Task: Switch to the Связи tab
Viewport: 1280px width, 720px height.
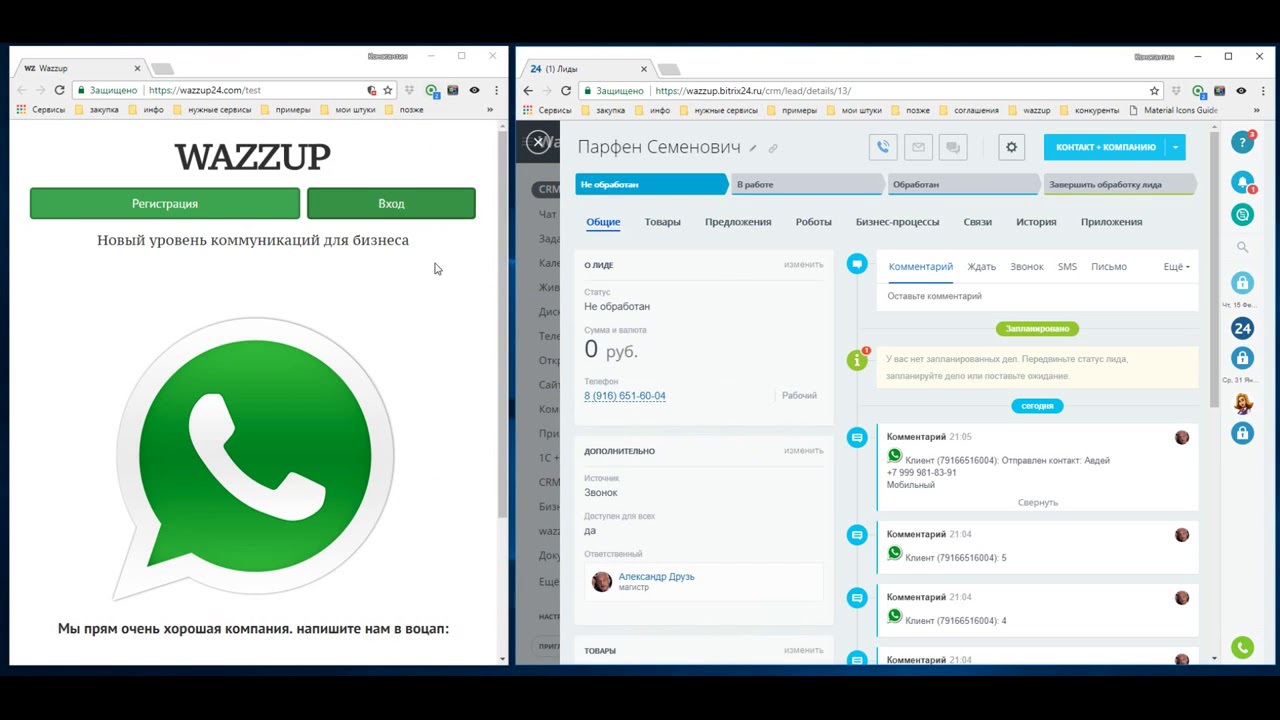Action: pos(977,222)
